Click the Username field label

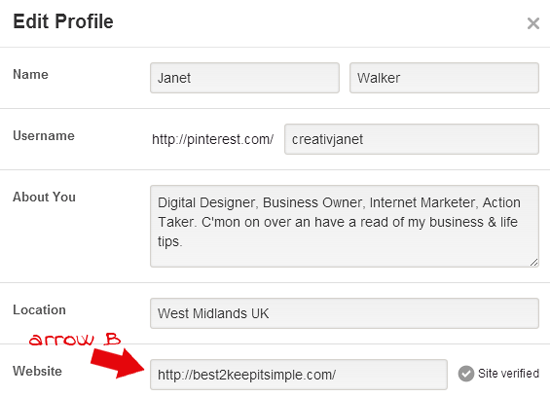coord(43,136)
